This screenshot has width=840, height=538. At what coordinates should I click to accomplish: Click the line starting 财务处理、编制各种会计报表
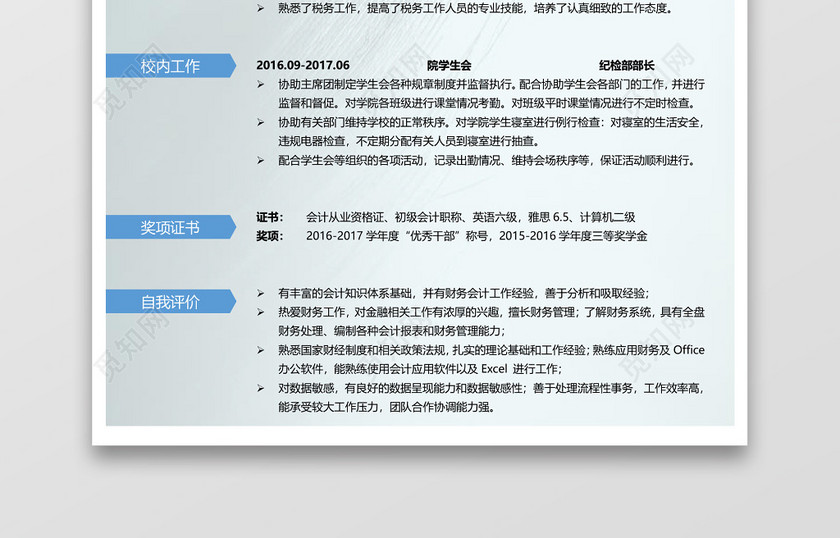click(392, 331)
